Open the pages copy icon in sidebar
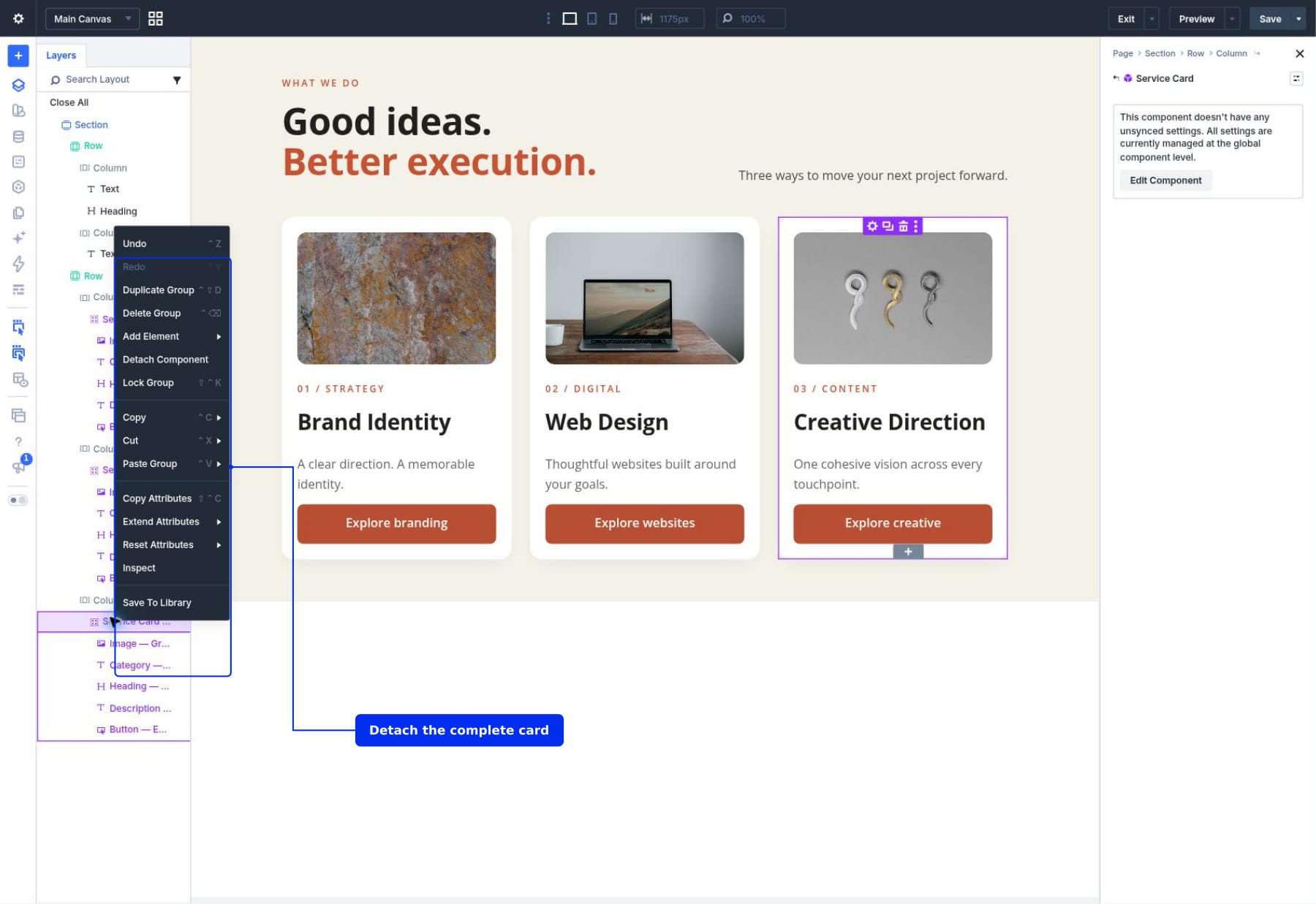Image resolution: width=1316 pixels, height=904 pixels. click(x=18, y=213)
